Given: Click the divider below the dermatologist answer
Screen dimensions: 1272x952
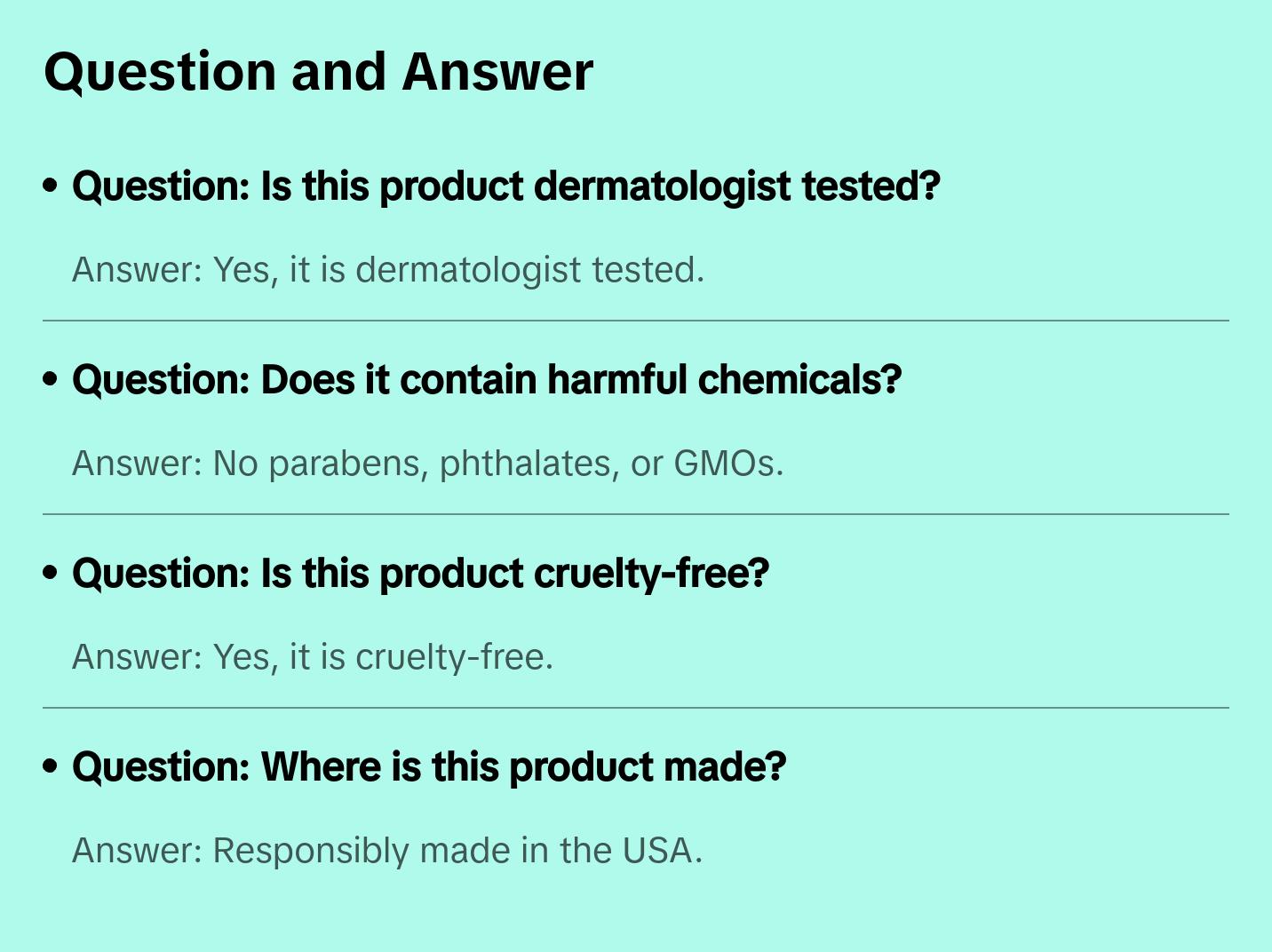Looking at the screenshot, I should (x=636, y=321).
